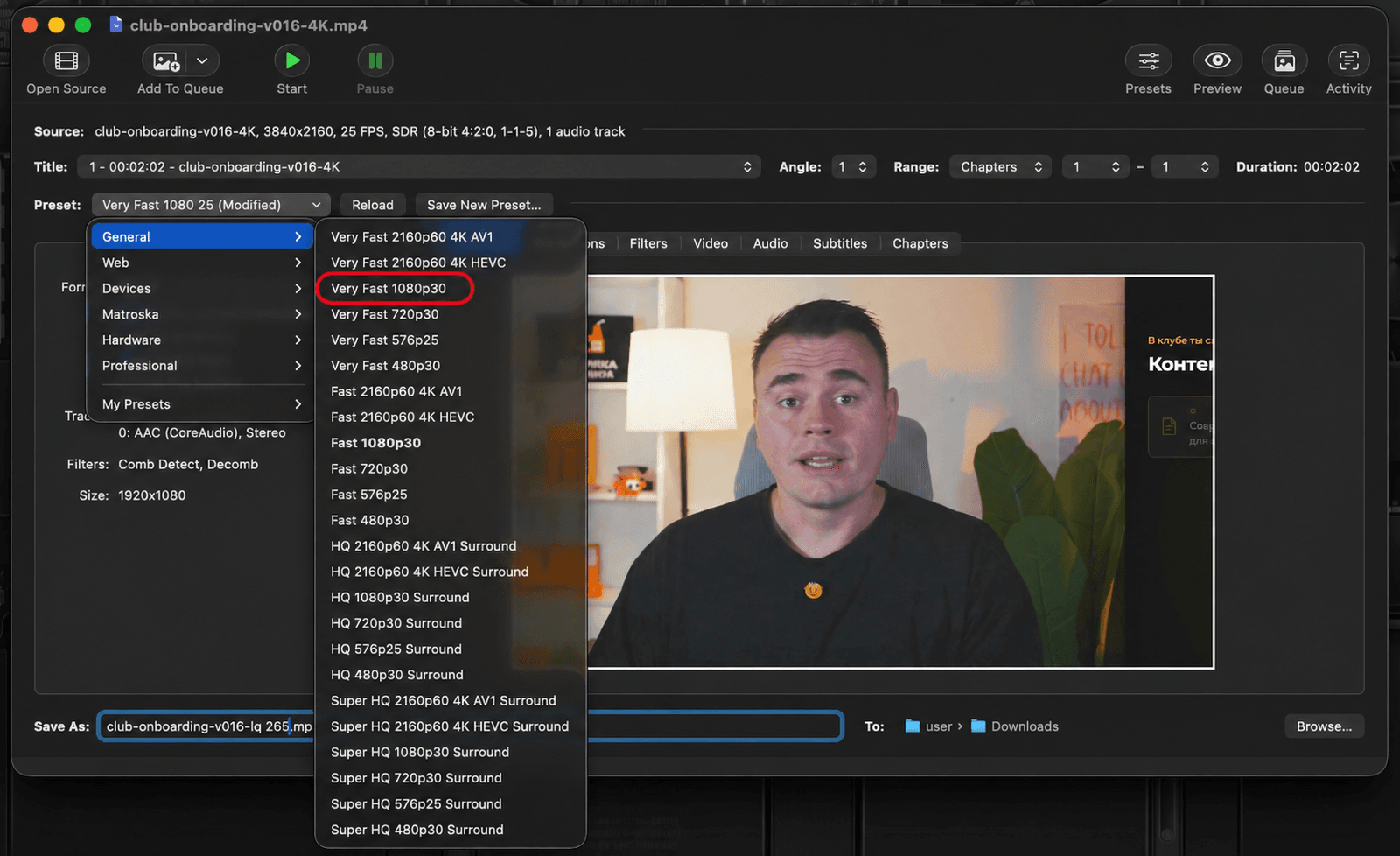Expand the Devices preset category
The width and height of the screenshot is (1400, 856).
tap(201, 288)
